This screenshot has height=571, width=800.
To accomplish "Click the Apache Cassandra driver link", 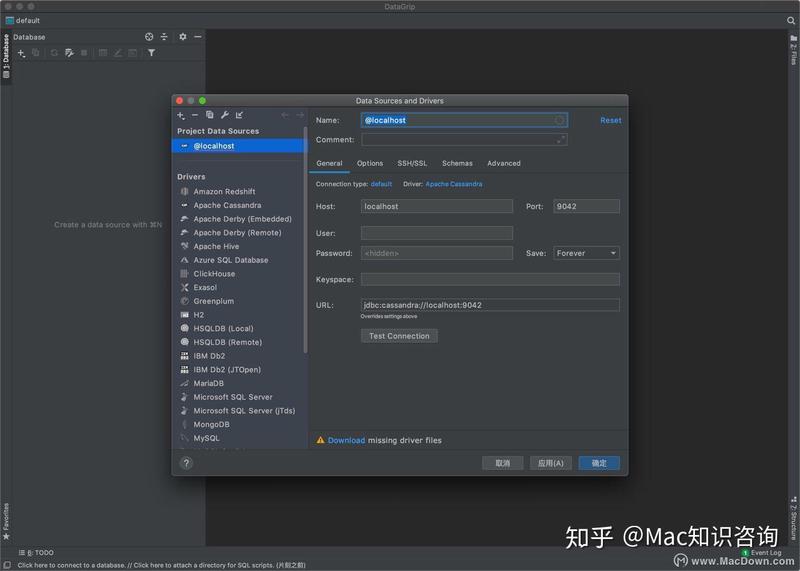I will coord(454,184).
